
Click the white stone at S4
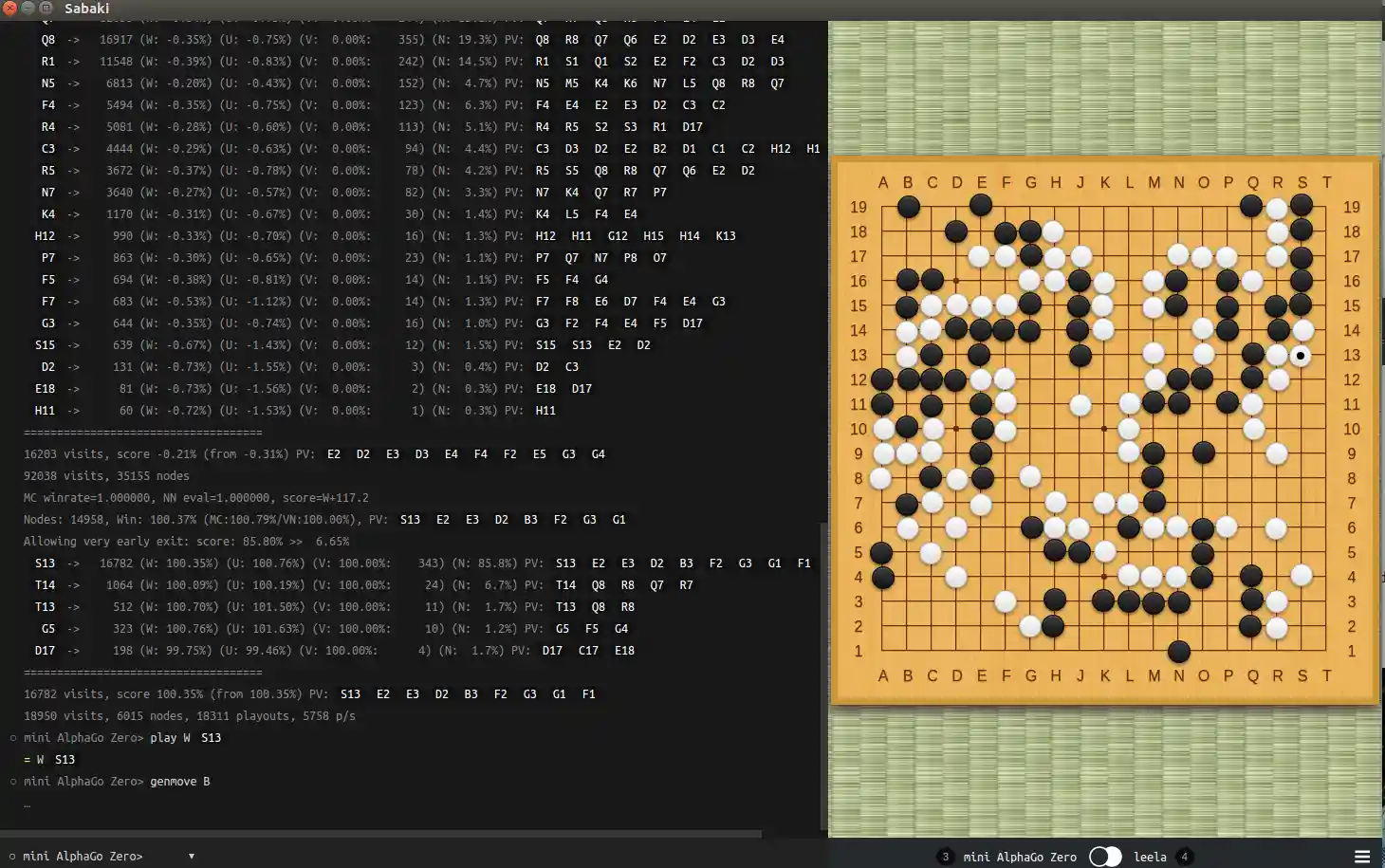click(1301, 575)
